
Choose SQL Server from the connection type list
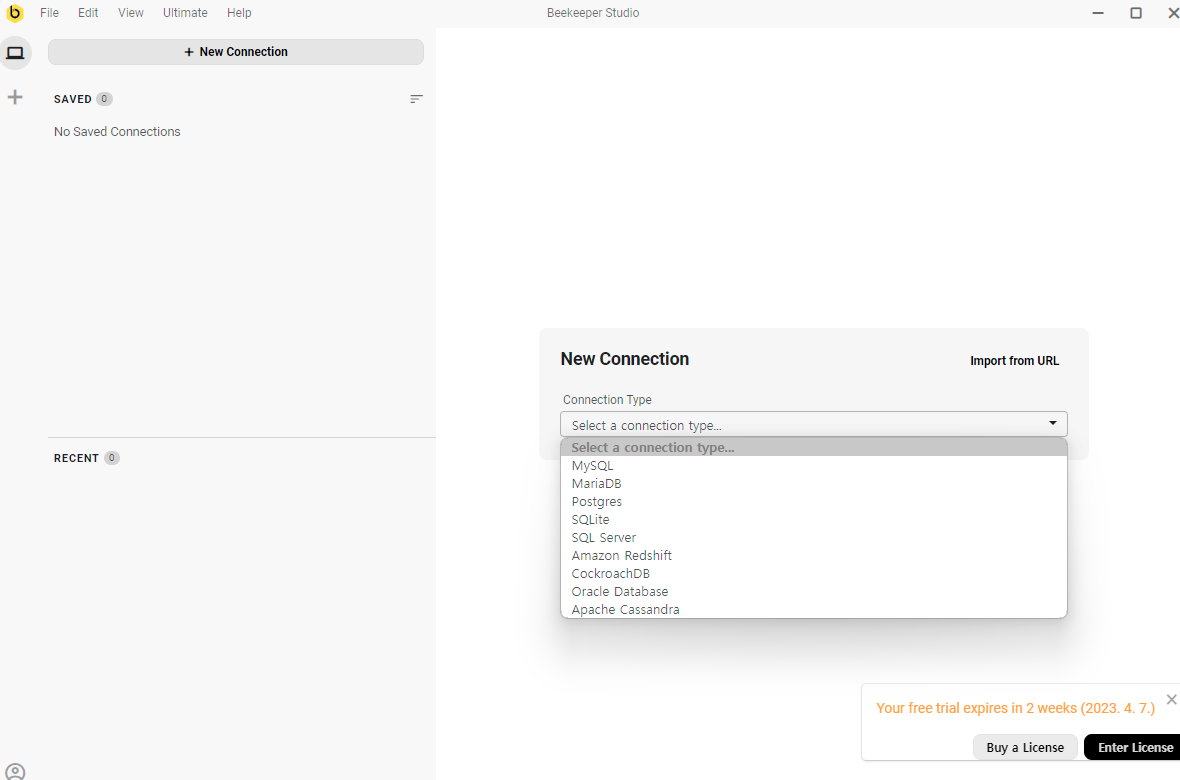click(x=814, y=538)
